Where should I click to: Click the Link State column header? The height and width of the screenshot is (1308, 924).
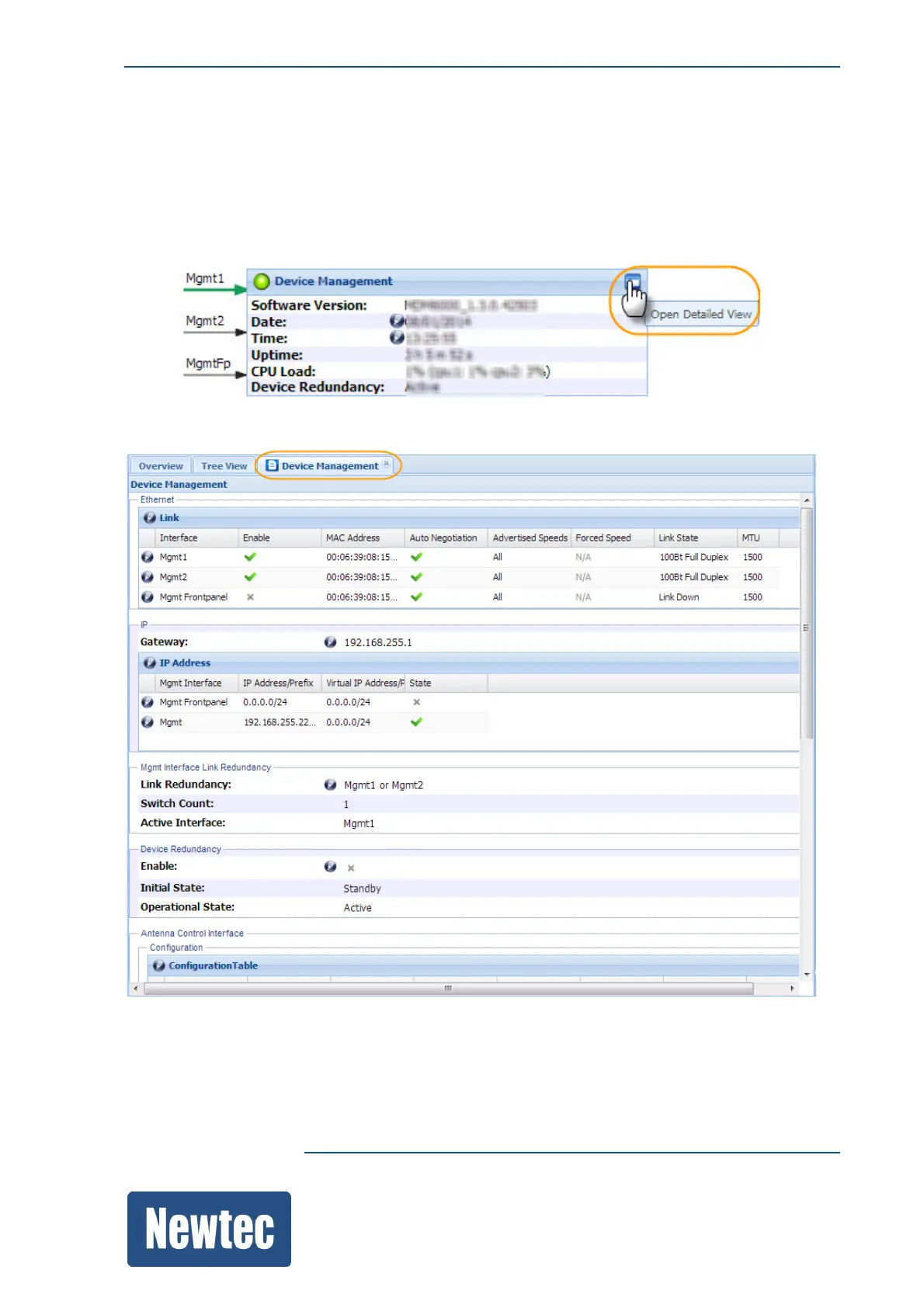click(x=678, y=537)
